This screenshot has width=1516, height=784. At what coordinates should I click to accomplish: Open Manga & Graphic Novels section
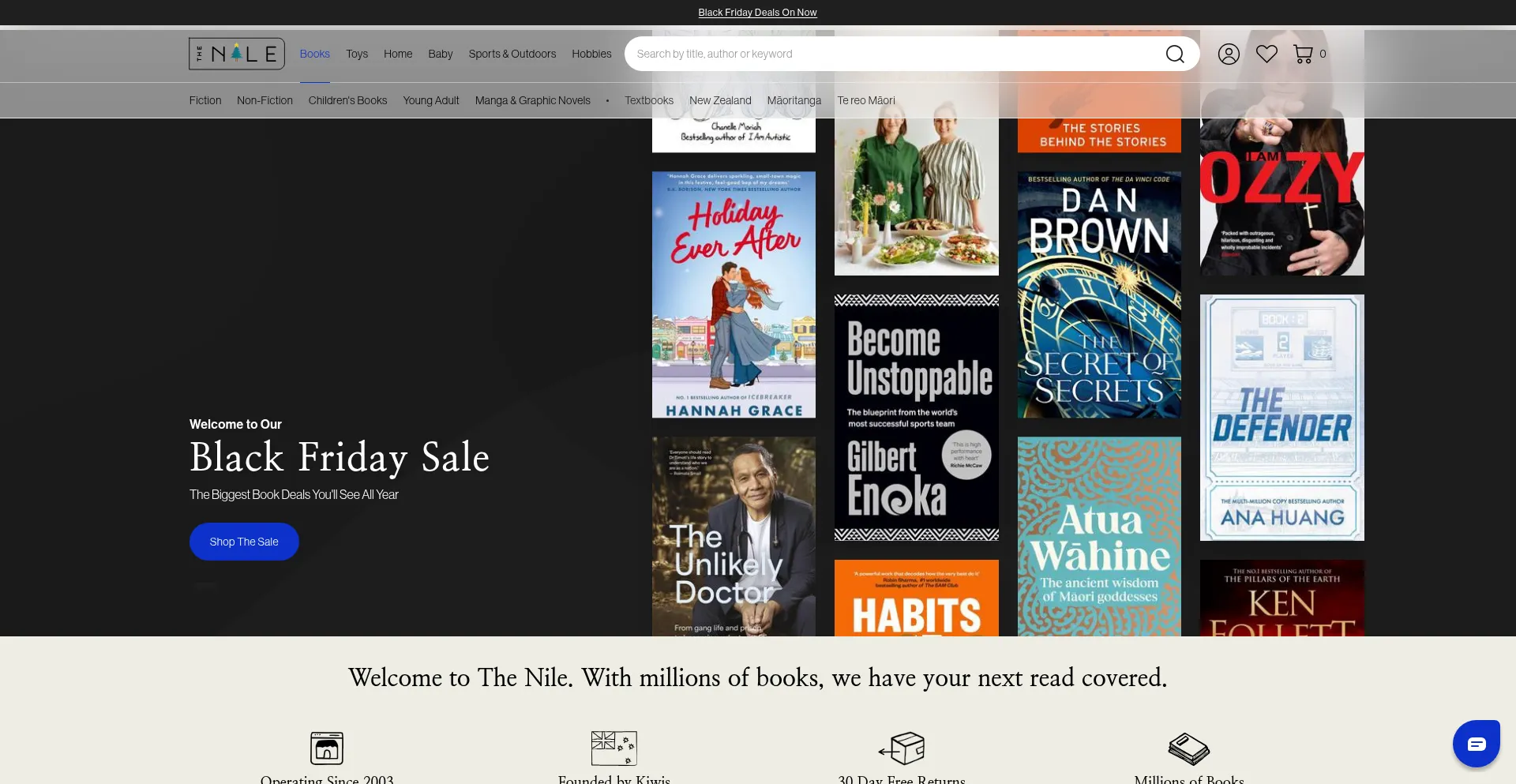point(532,100)
